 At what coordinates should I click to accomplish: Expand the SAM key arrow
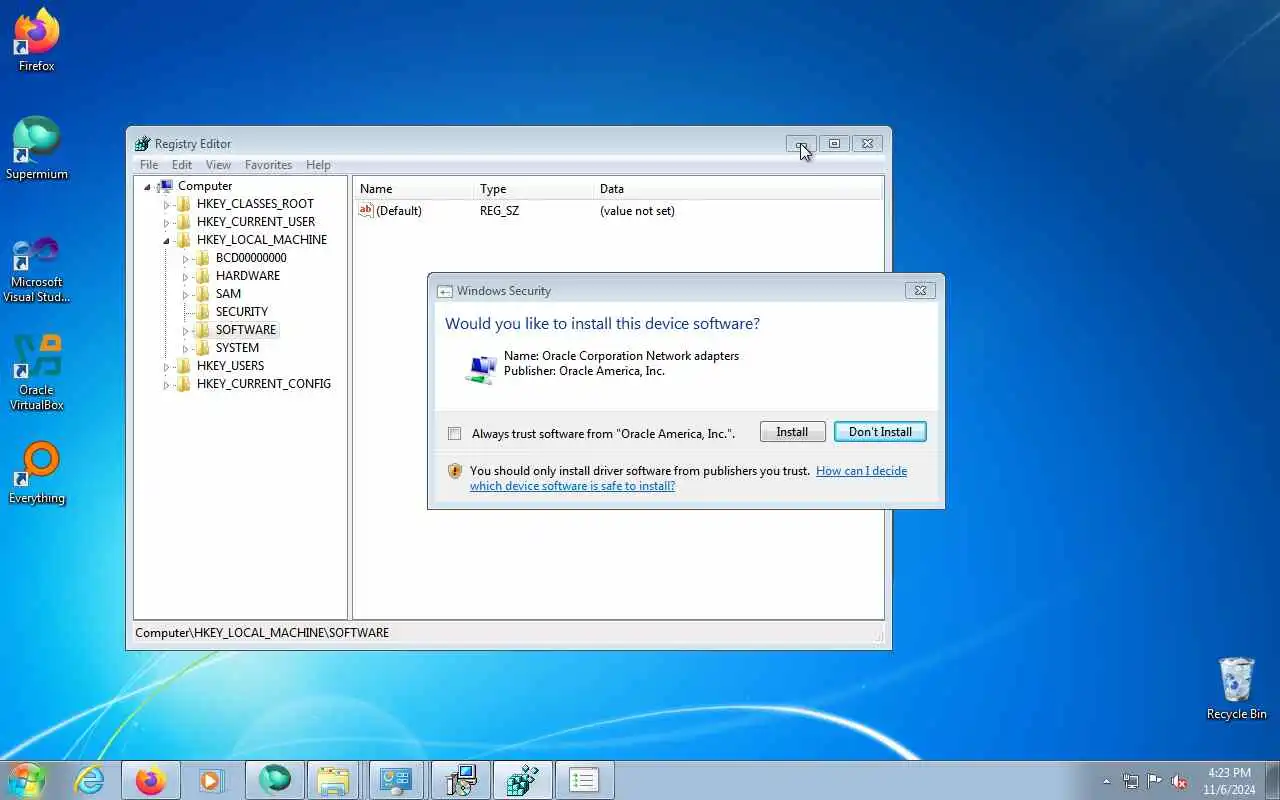click(186, 294)
